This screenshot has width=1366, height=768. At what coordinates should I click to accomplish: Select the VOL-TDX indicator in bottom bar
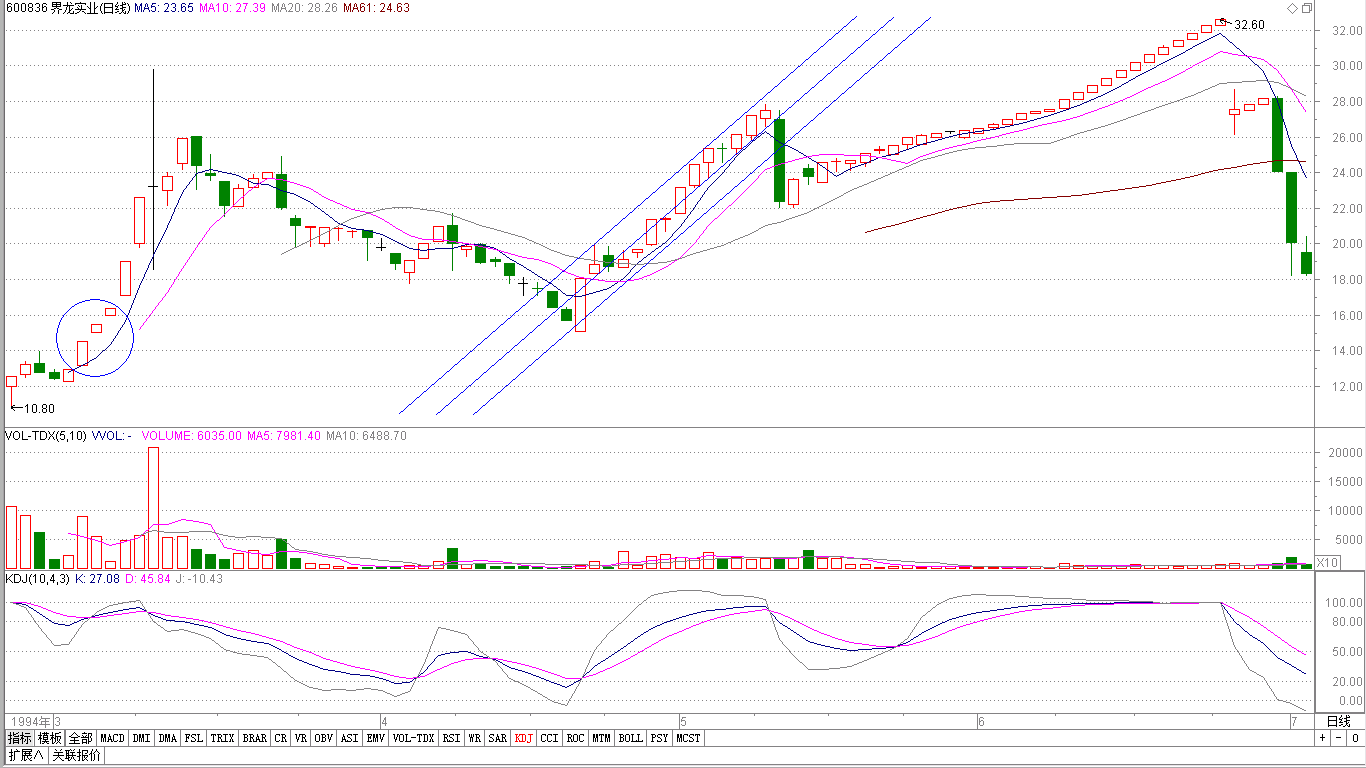point(413,738)
